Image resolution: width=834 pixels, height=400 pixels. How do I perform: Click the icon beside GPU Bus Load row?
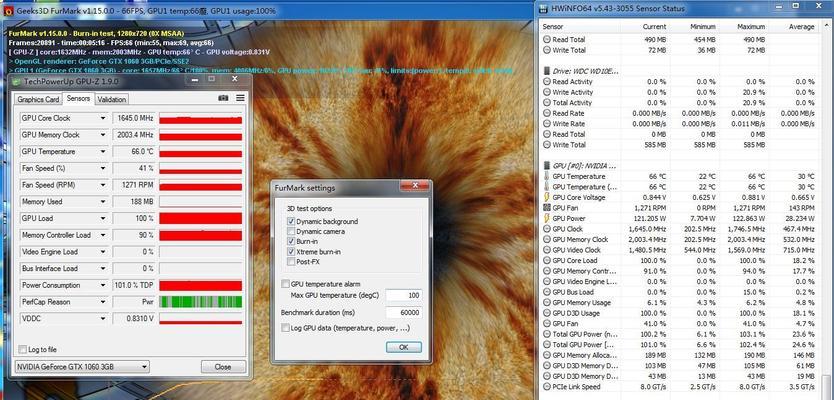tap(547, 292)
